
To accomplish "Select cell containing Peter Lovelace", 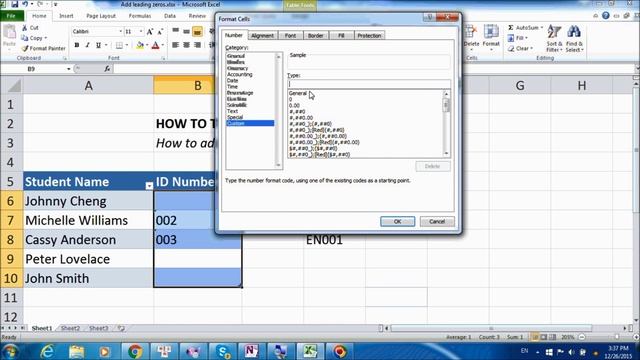I will (88, 259).
